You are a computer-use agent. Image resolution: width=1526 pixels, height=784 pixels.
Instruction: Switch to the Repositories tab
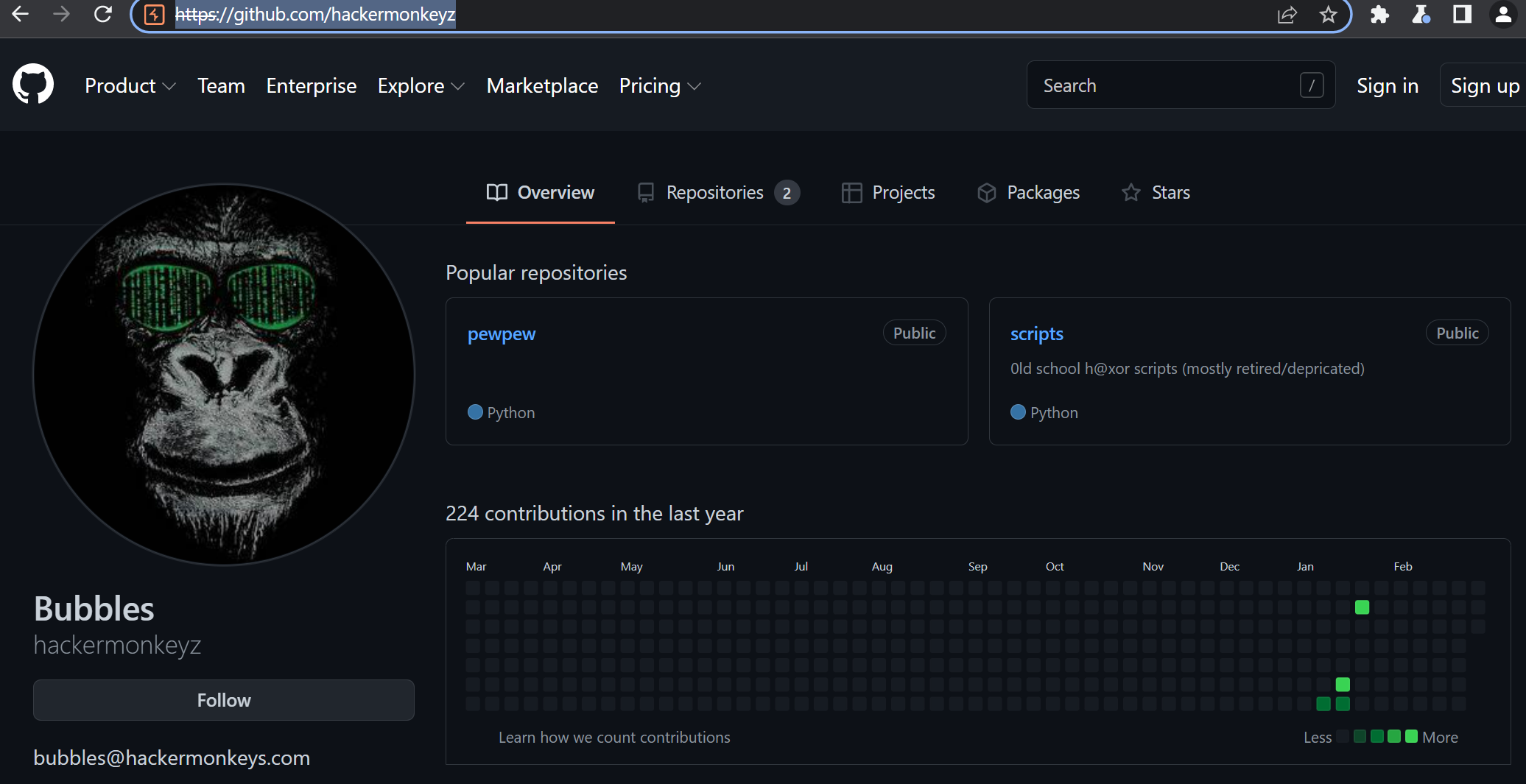[x=717, y=193]
